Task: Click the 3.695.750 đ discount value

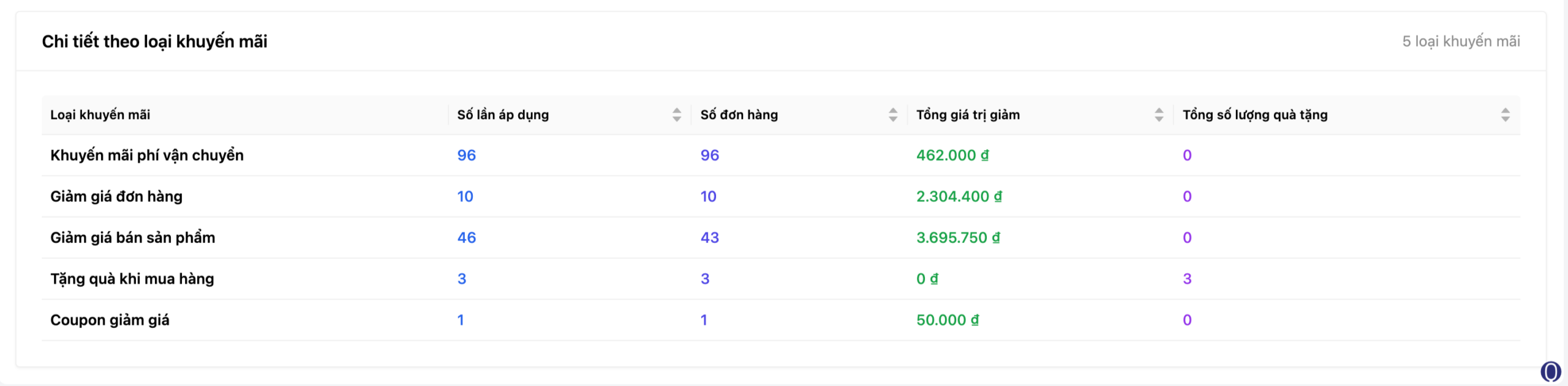Action: [957, 237]
